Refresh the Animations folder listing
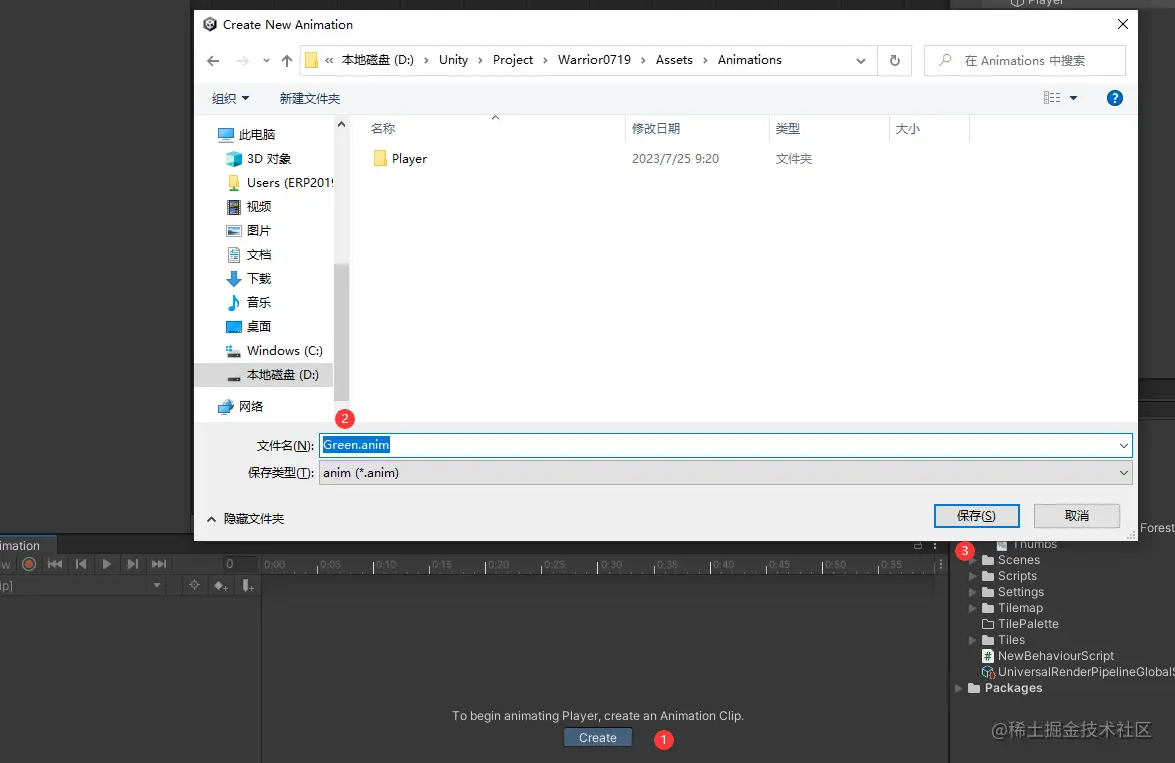This screenshot has height=763, width=1175. [x=895, y=61]
